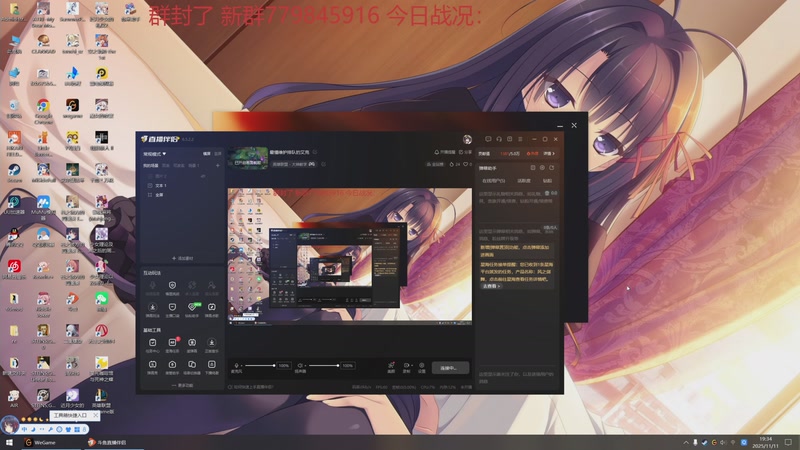The height and width of the screenshot is (450, 800).
Task: Switch to the 横屏 orientation tab
Action: (207, 154)
